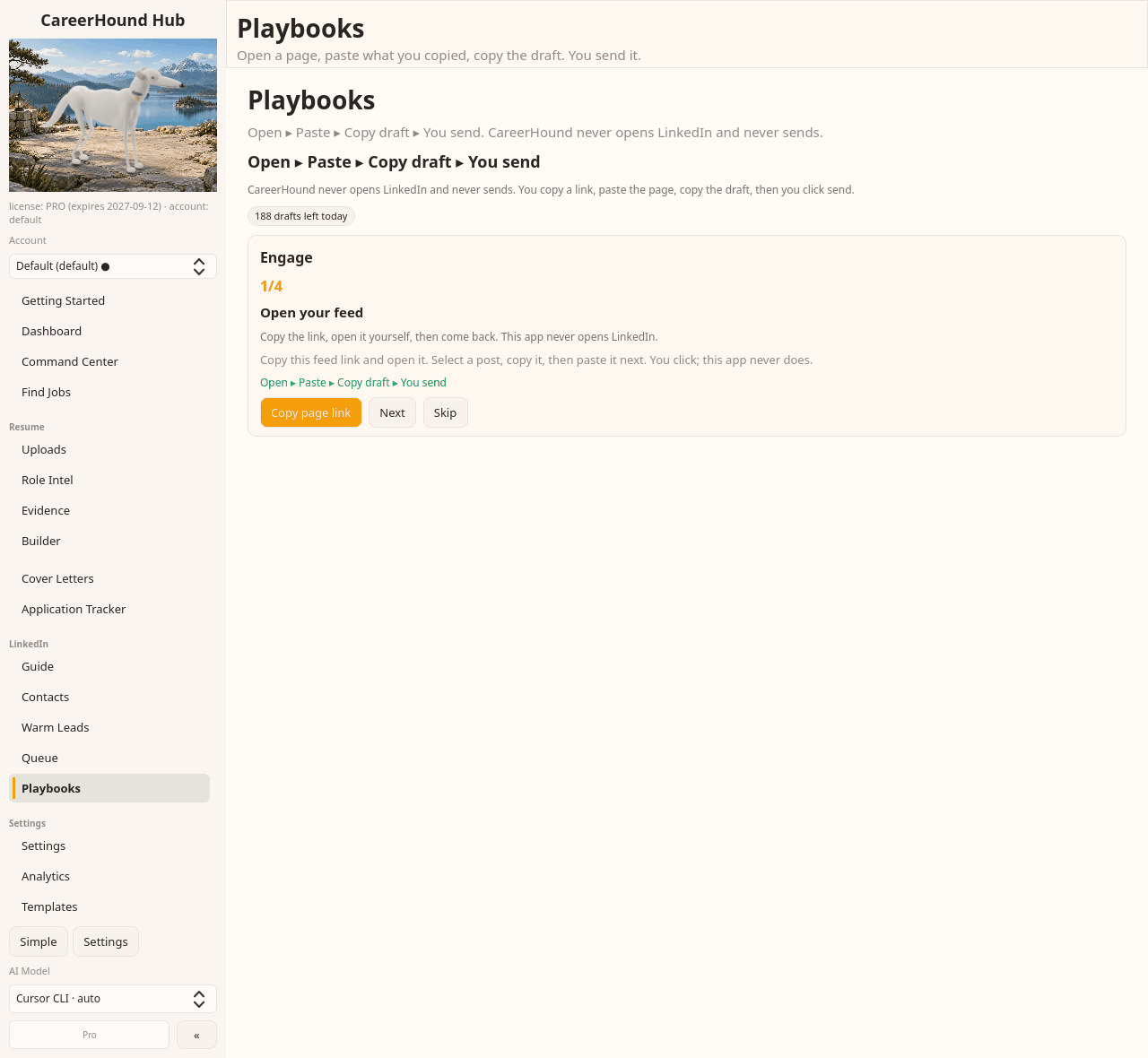
Task: Collapse the sidebar with the « button
Action: [x=196, y=1035]
